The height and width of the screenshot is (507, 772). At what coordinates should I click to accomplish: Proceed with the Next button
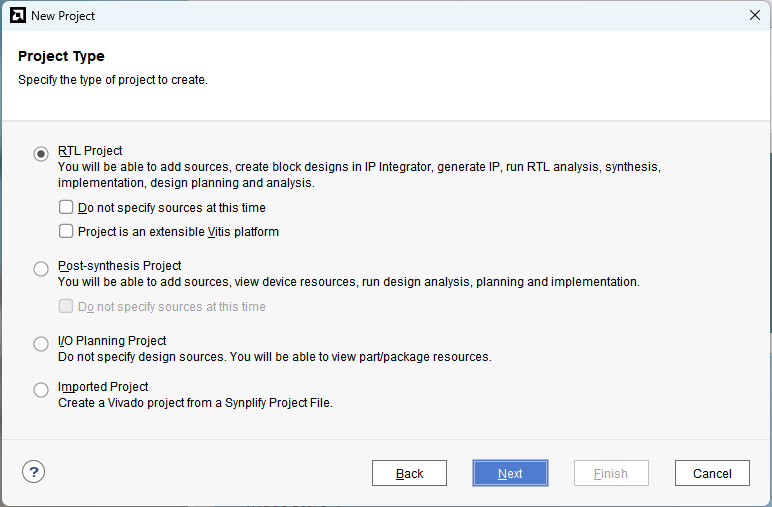click(510, 473)
